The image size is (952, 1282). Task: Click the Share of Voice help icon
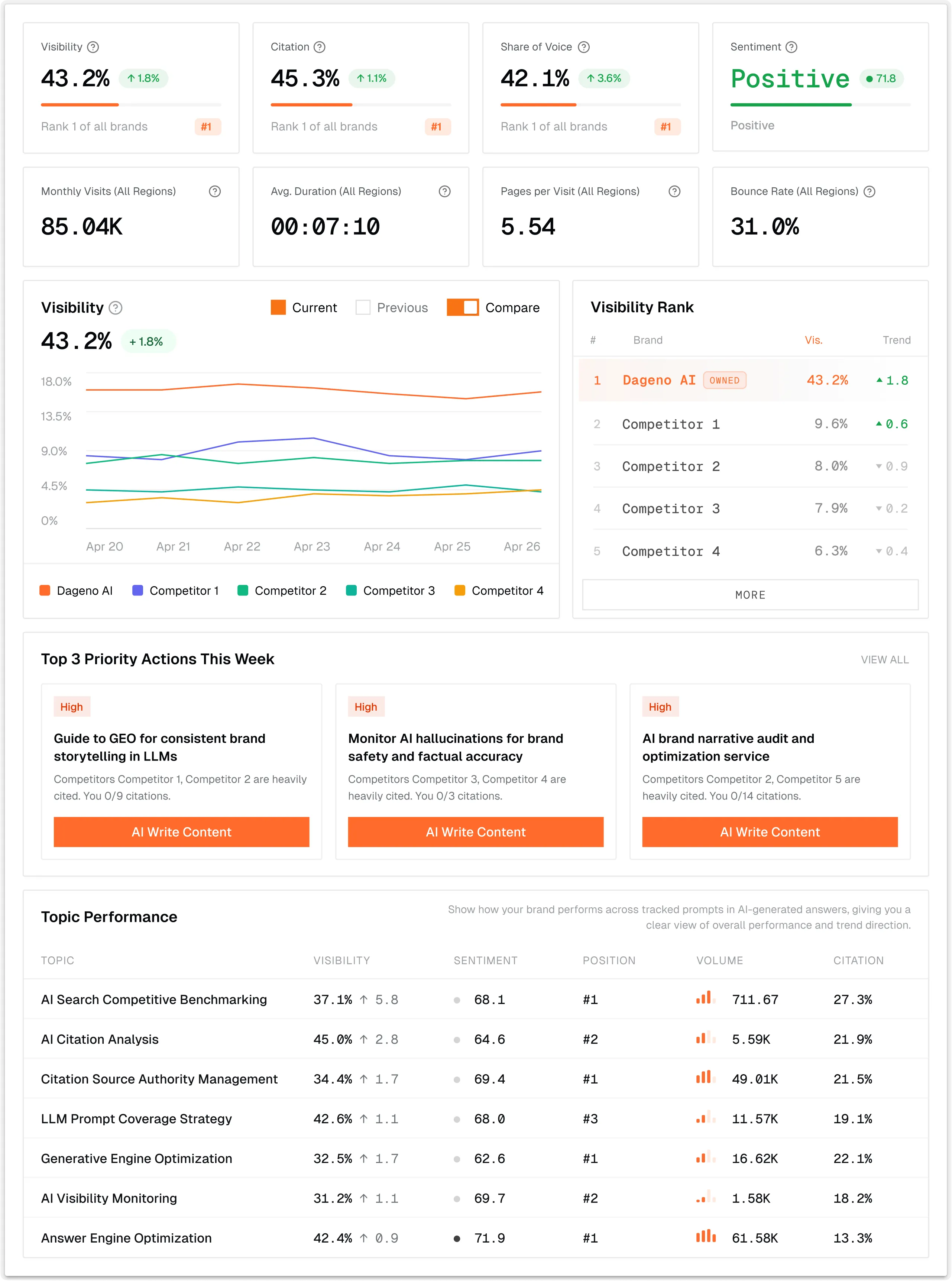click(584, 47)
